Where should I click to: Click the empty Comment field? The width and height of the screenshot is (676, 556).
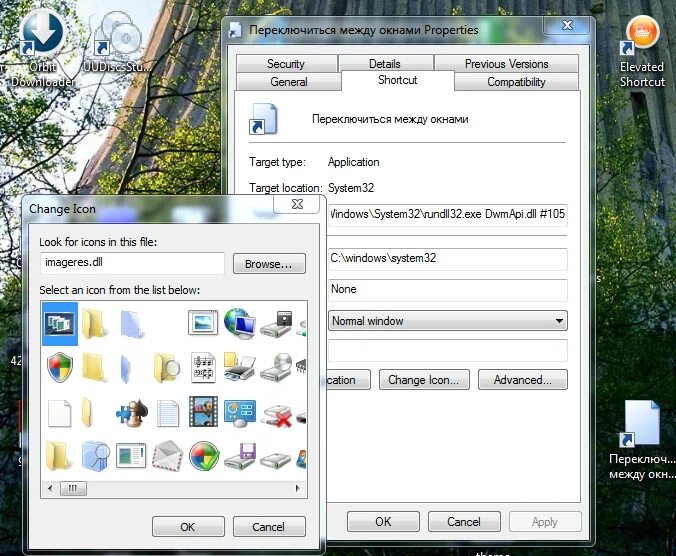(x=448, y=350)
